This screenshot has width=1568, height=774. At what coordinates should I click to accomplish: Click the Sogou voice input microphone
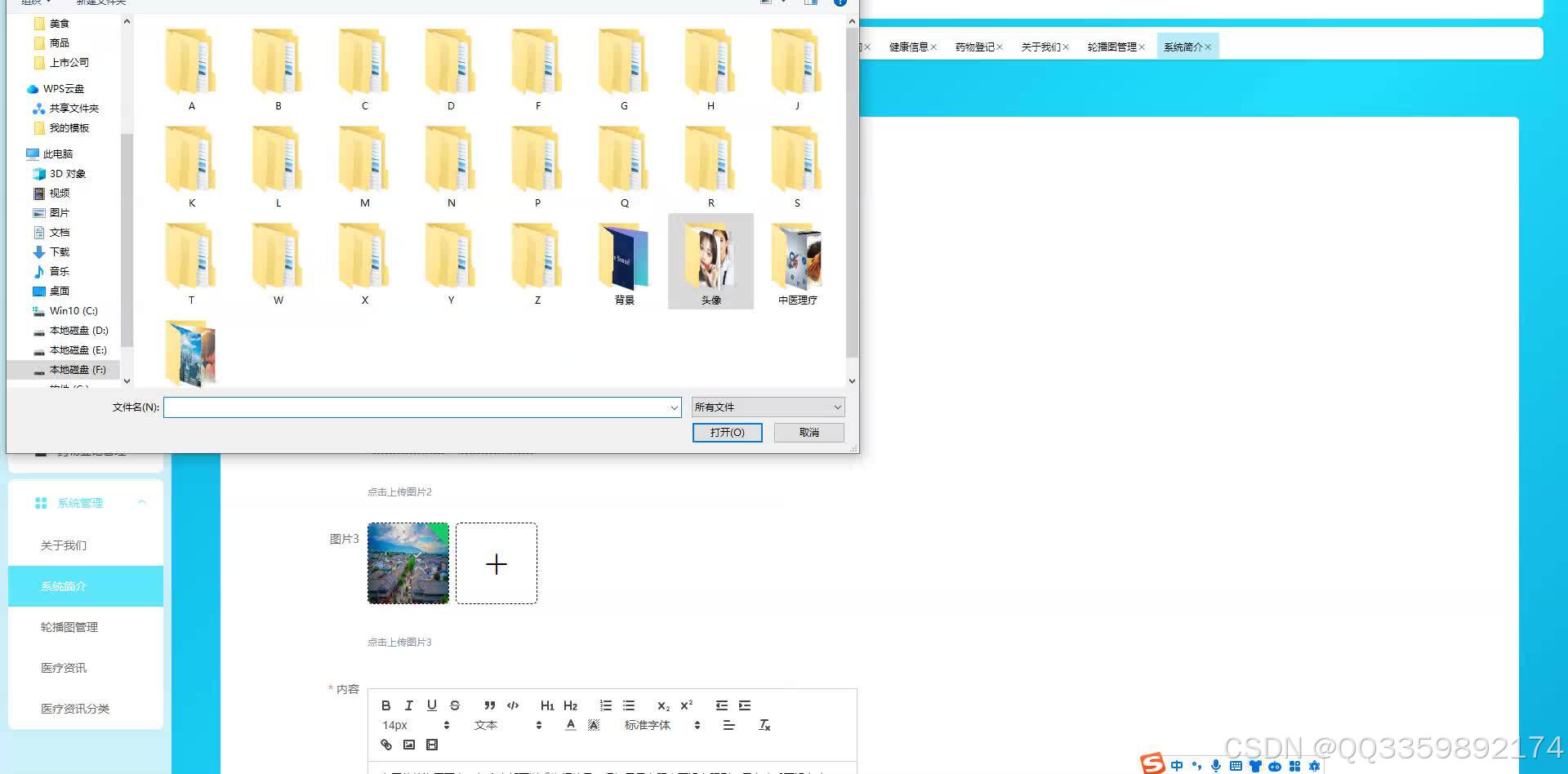point(1216,766)
